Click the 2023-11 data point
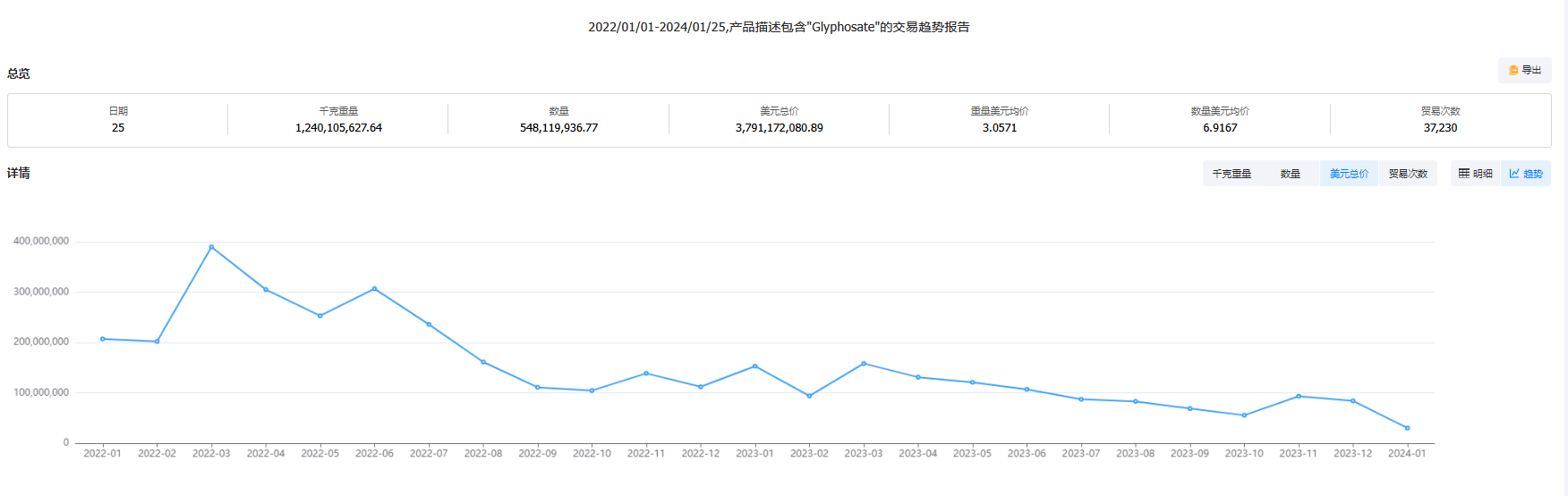Viewport: 1568px width, 496px height. [1299, 397]
